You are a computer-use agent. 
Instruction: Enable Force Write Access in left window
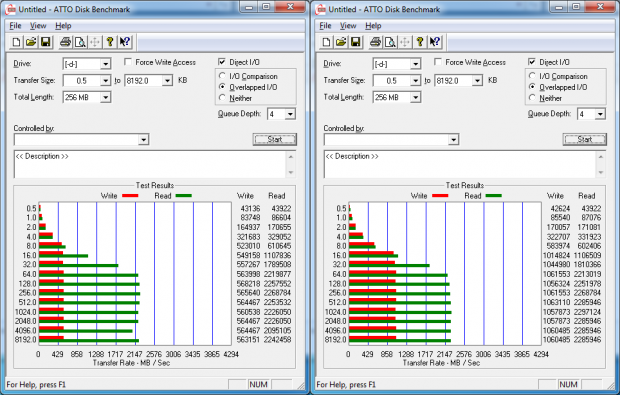(x=128, y=62)
